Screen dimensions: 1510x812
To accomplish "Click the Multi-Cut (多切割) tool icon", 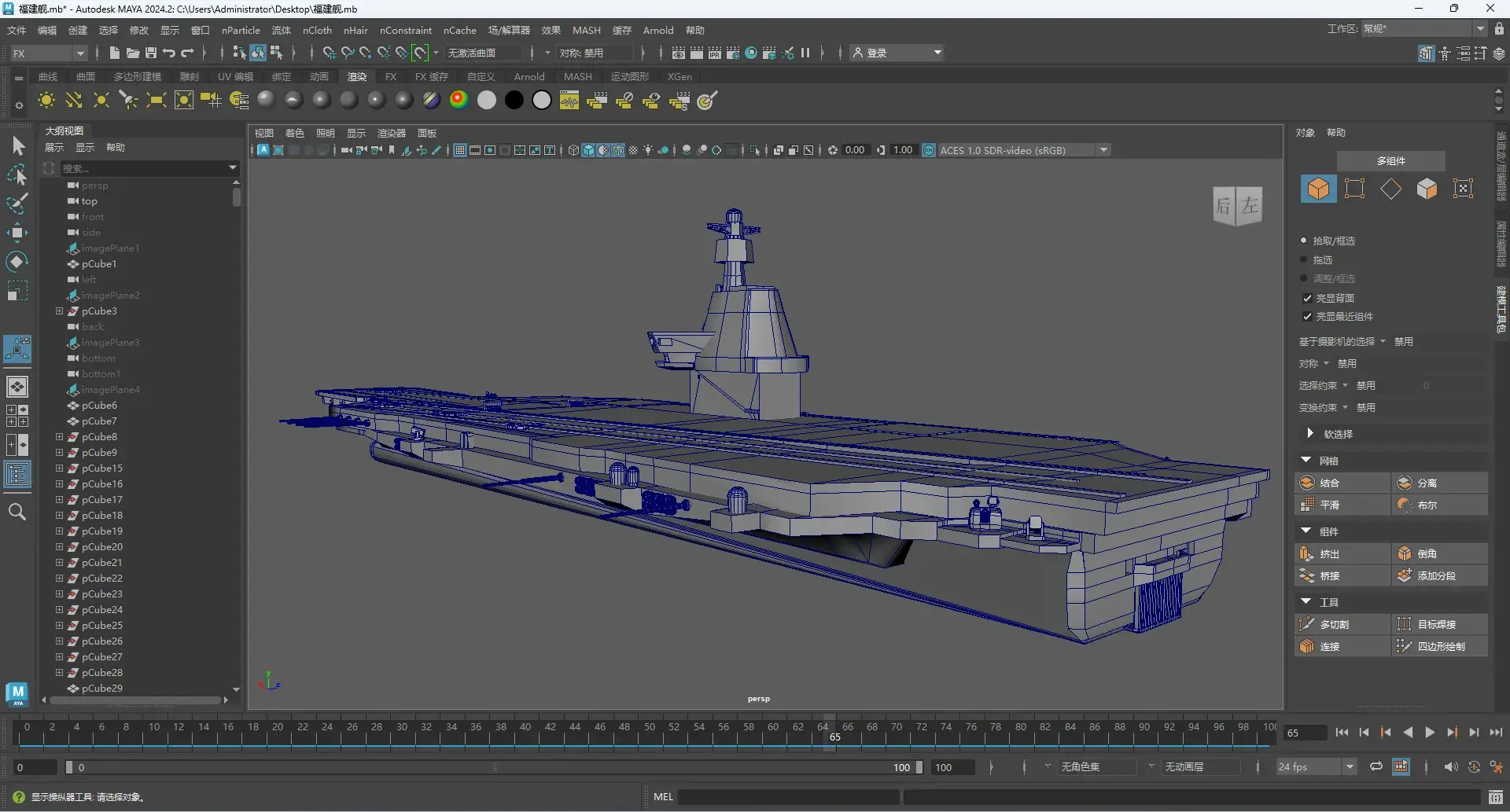I will 1307,625.
